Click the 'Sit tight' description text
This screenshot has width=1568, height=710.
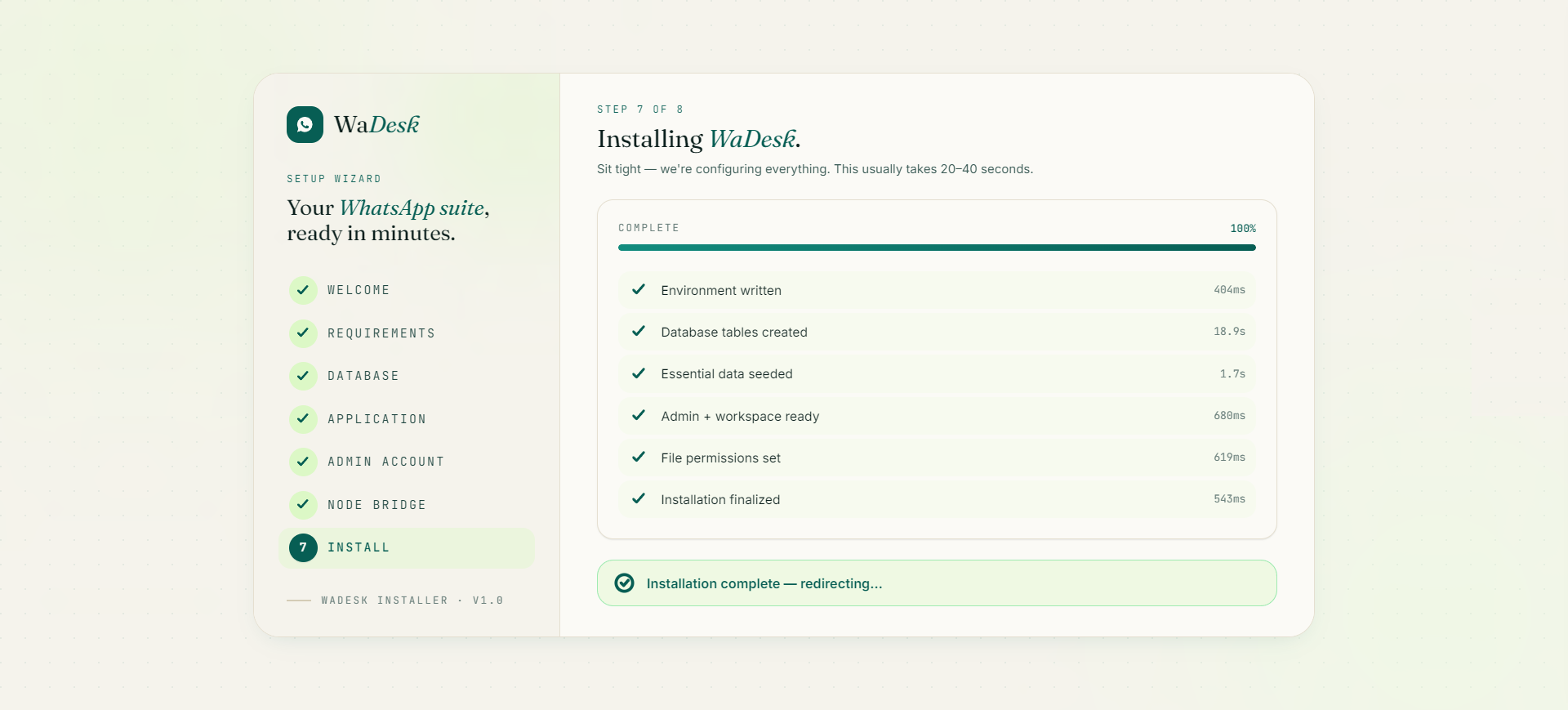[x=815, y=169]
